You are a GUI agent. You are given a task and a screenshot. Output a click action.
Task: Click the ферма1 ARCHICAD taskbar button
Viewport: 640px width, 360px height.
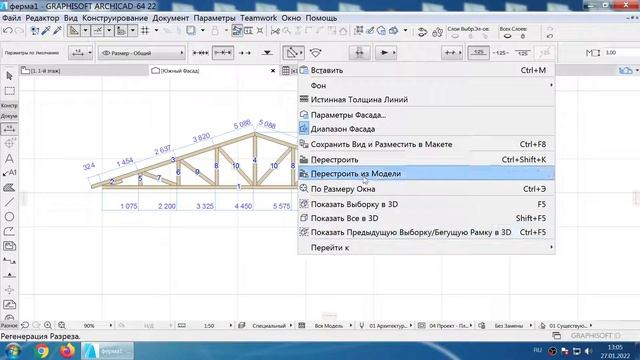tap(108, 351)
